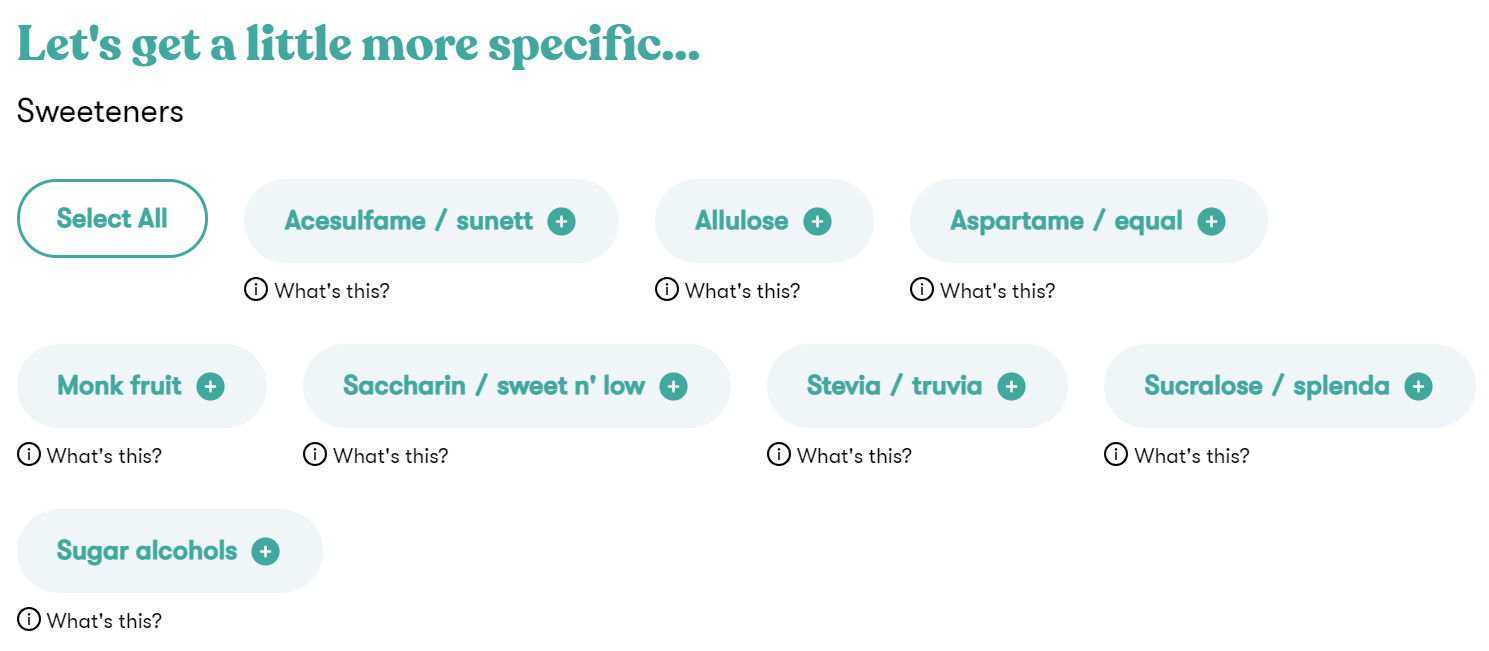
Task: Click the plus icon on Acesulfame / sunett
Action: click(x=562, y=221)
